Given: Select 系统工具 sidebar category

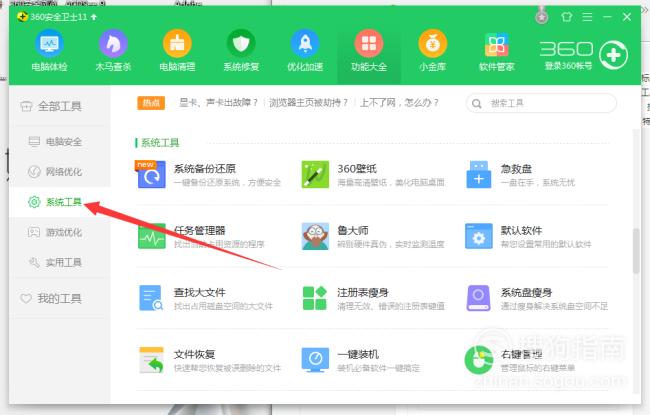Looking at the screenshot, I should pyautogui.click(x=60, y=202).
